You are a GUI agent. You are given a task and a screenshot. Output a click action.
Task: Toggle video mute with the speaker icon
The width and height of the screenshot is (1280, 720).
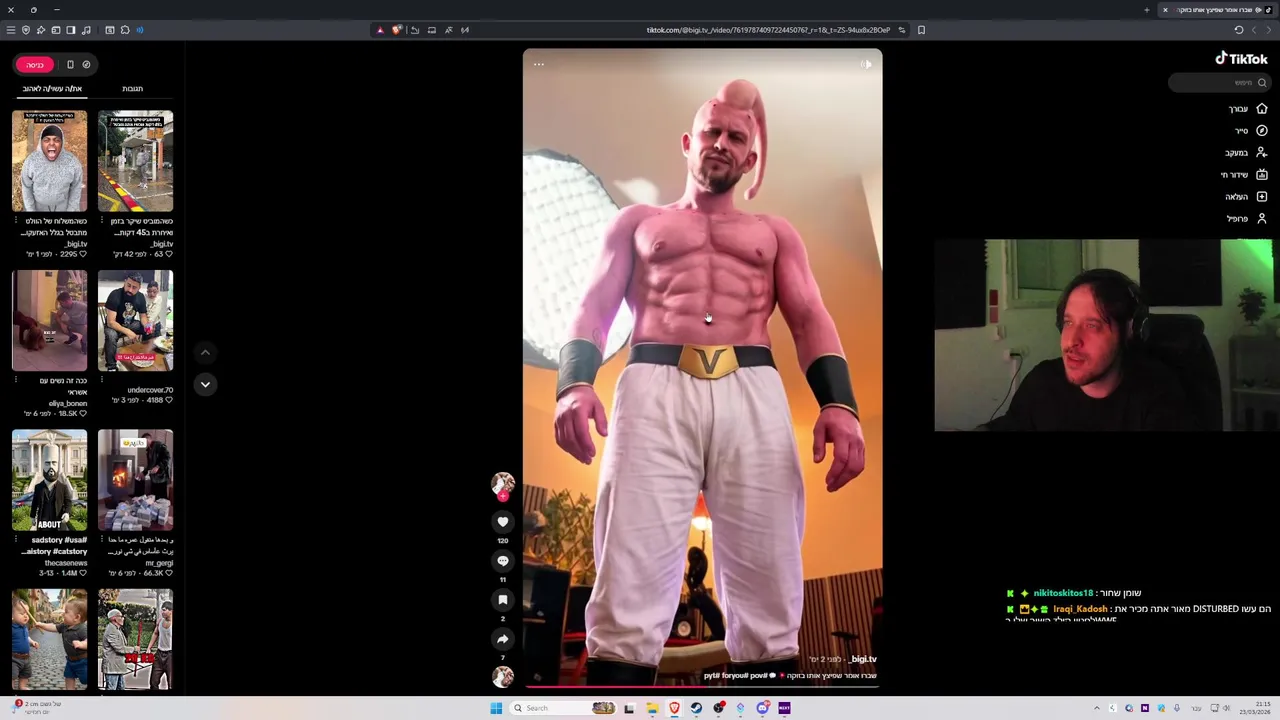pos(866,64)
